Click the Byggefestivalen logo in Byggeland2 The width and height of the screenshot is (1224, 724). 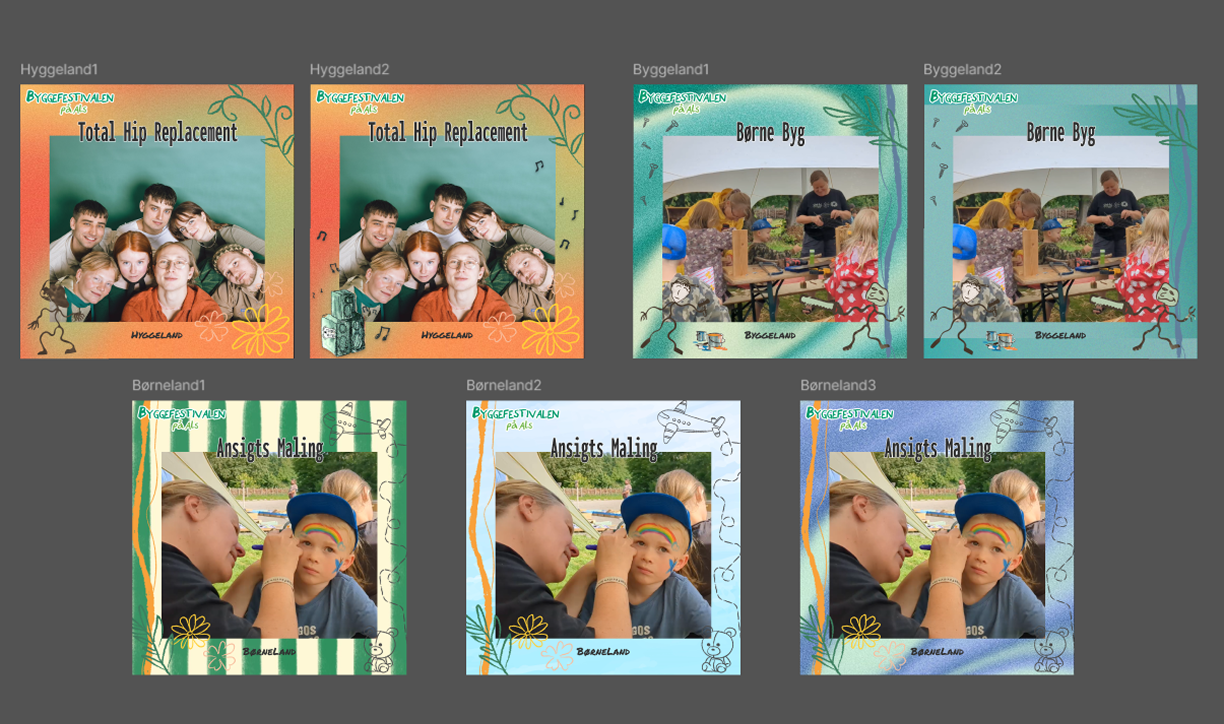(972, 101)
